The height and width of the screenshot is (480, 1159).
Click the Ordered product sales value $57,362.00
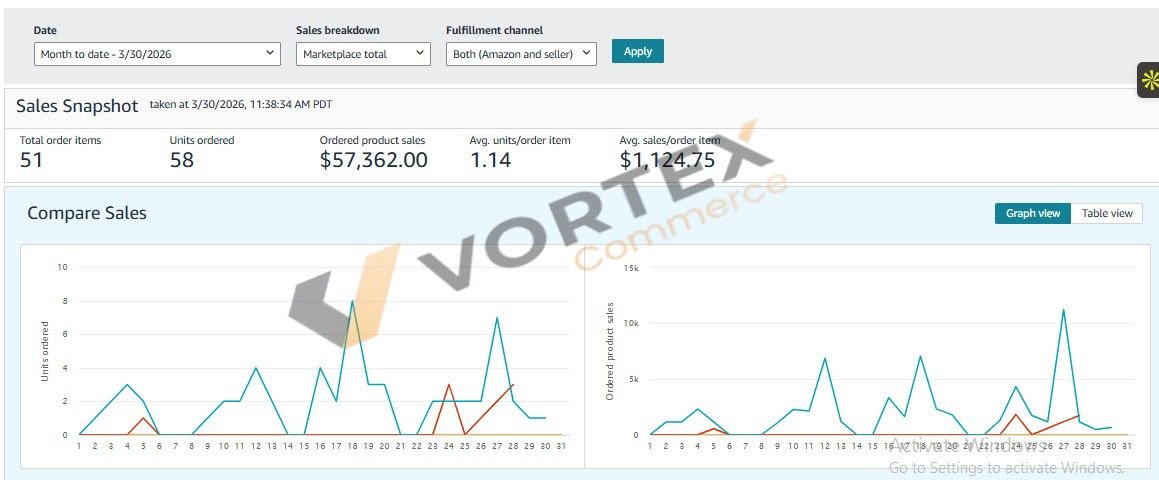[x=373, y=160]
